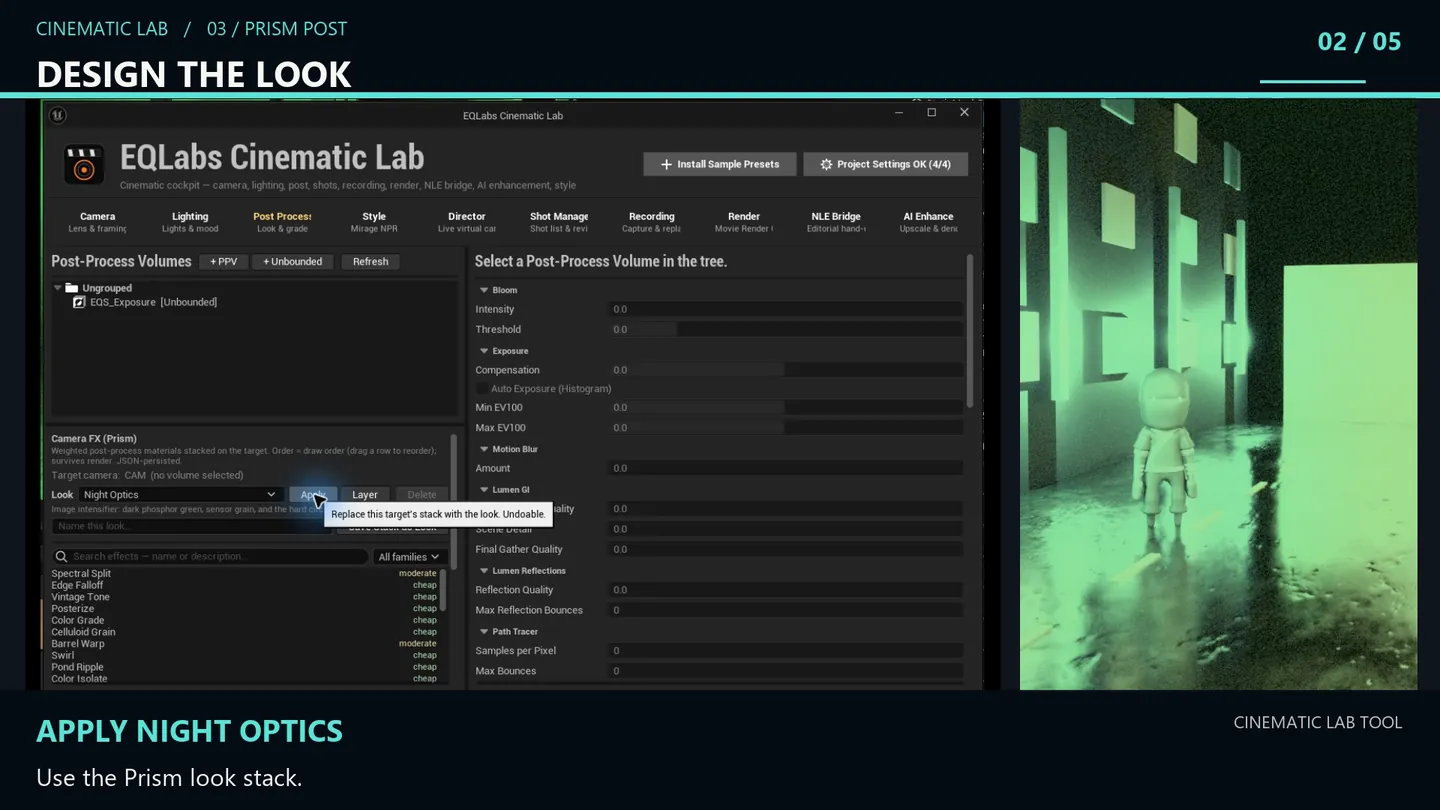Switch to the Lighting tab

point(190,222)
